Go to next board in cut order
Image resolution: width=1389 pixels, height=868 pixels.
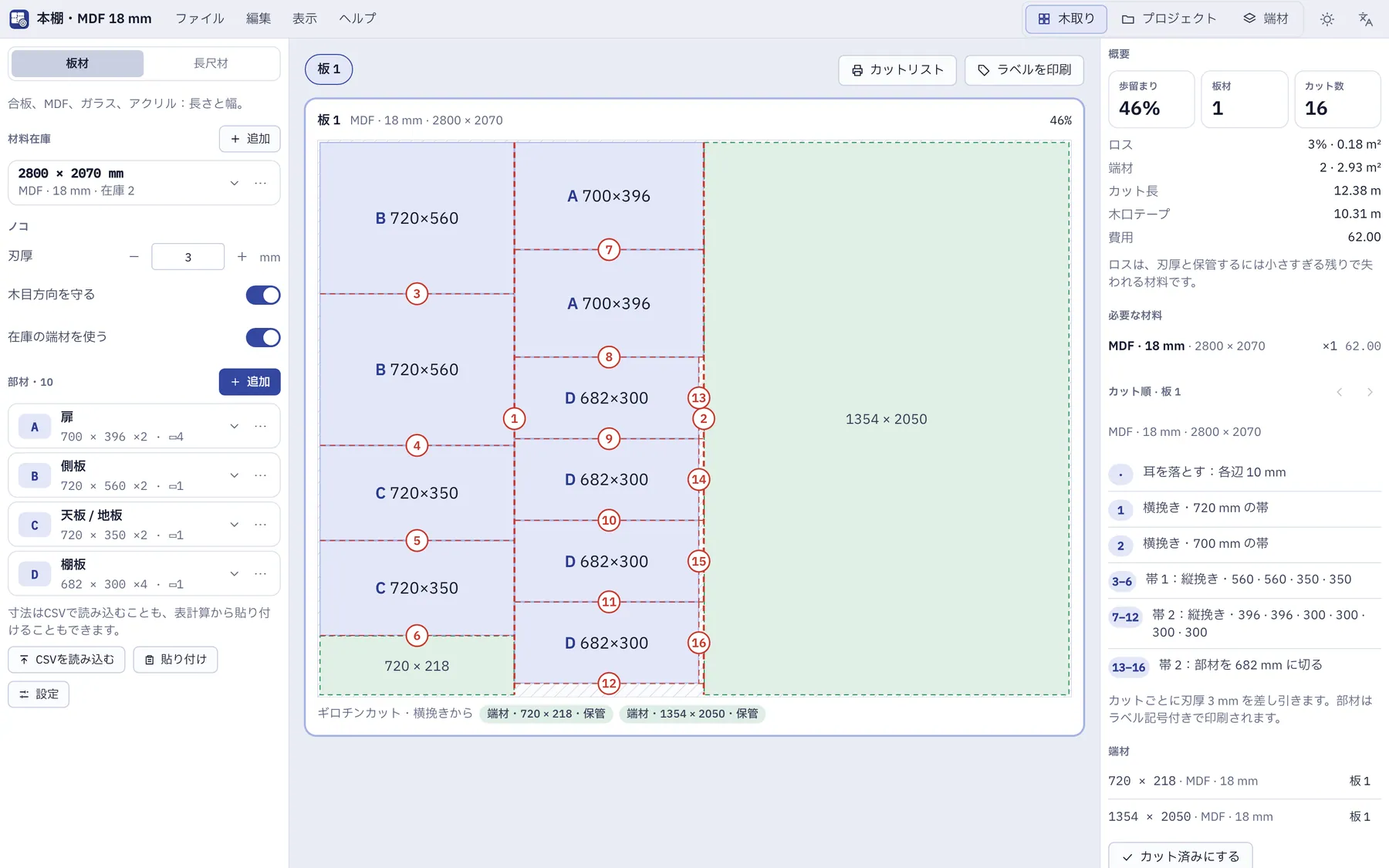1370,392
